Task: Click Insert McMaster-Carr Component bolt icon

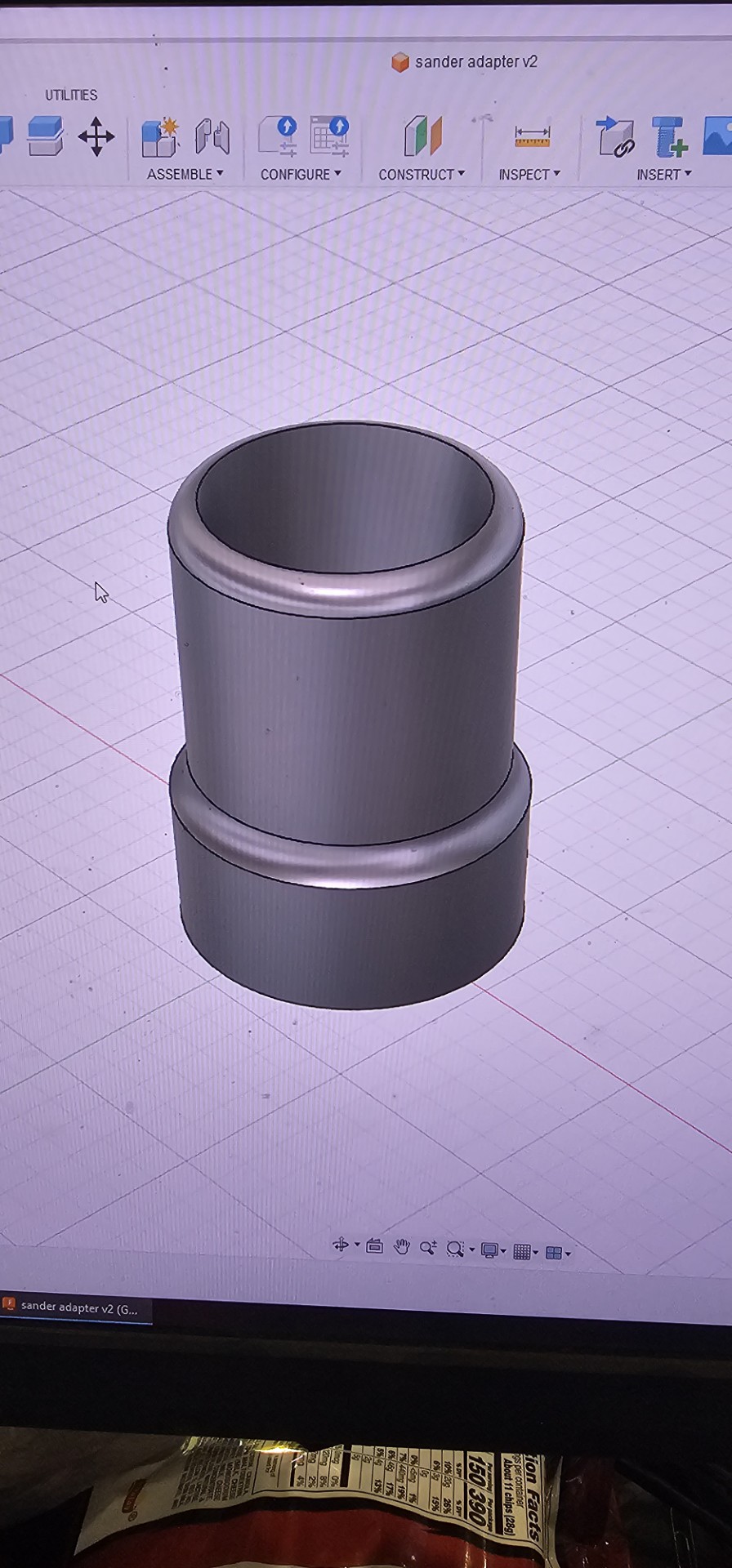Action: 669,136
